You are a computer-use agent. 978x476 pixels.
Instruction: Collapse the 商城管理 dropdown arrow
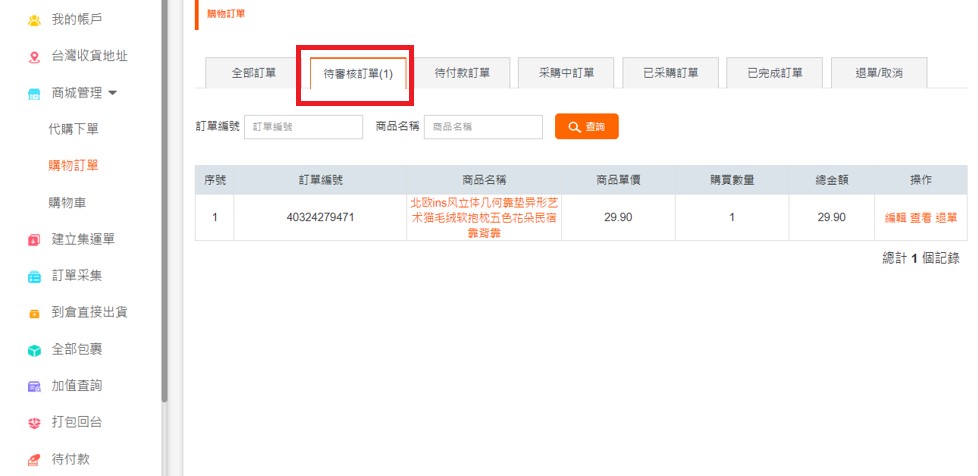[112, 93]
